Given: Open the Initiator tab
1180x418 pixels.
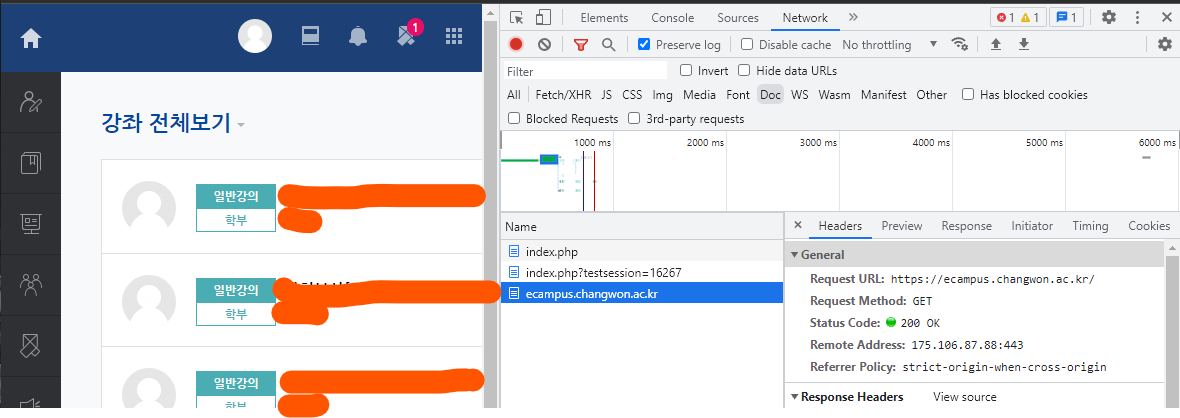Looking at the screenshot, I should tap(1032, 226).
